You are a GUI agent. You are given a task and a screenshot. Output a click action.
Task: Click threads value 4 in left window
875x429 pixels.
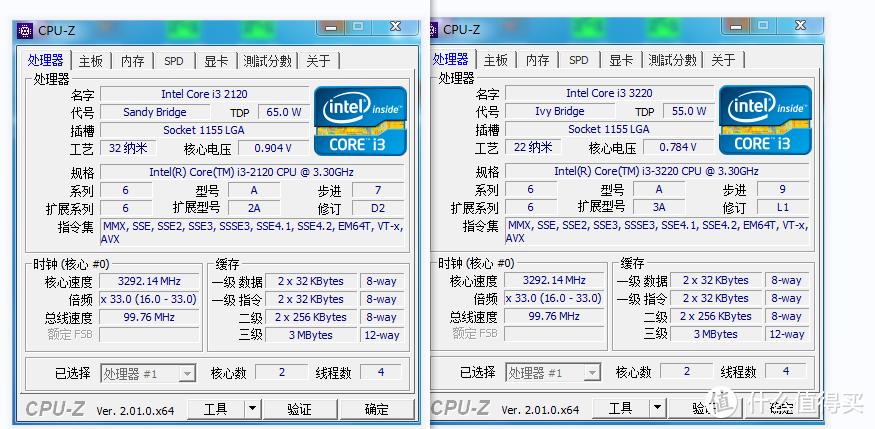(x=381, y=372)
